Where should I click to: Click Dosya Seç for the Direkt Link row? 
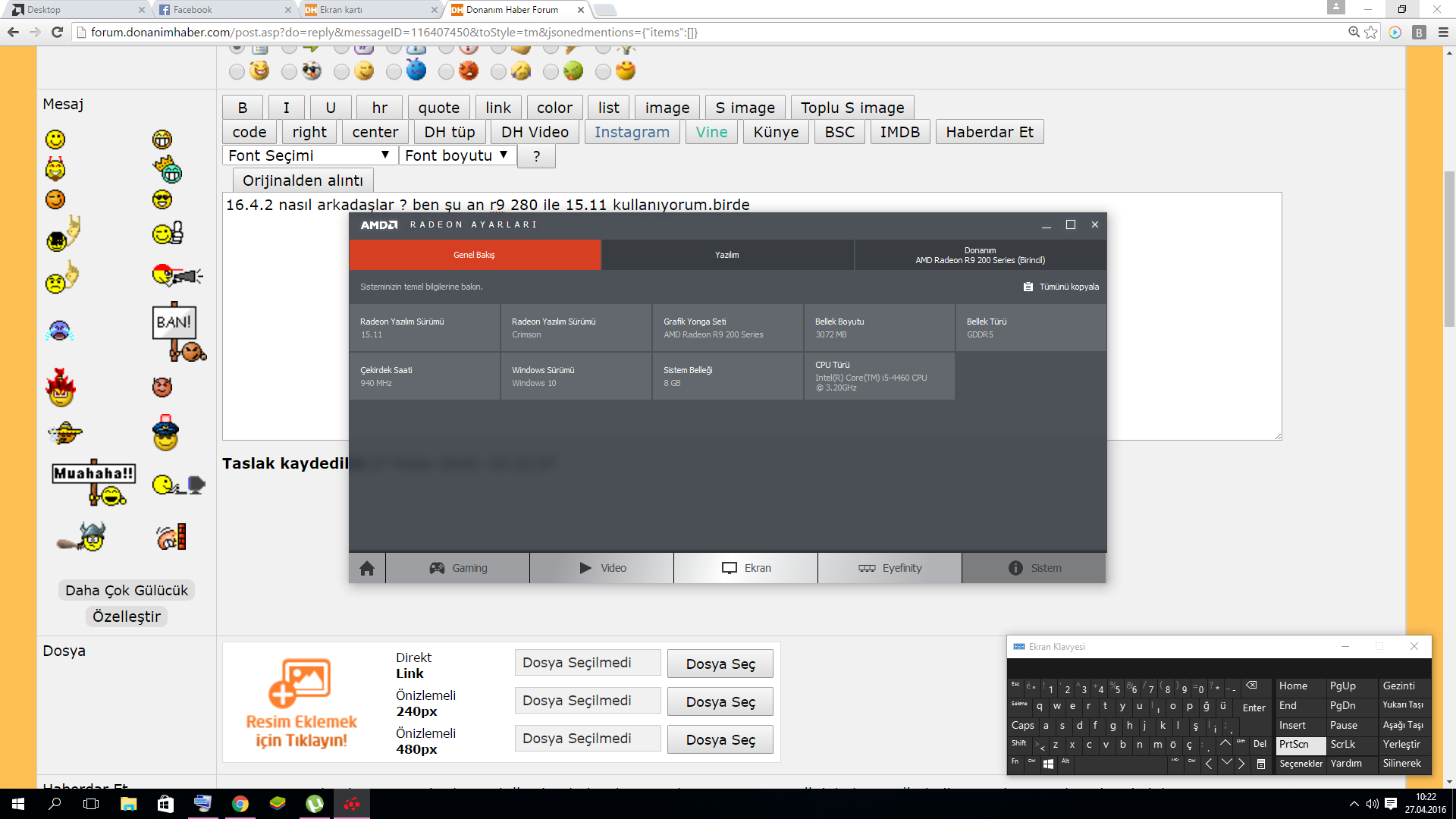point(720,664)
